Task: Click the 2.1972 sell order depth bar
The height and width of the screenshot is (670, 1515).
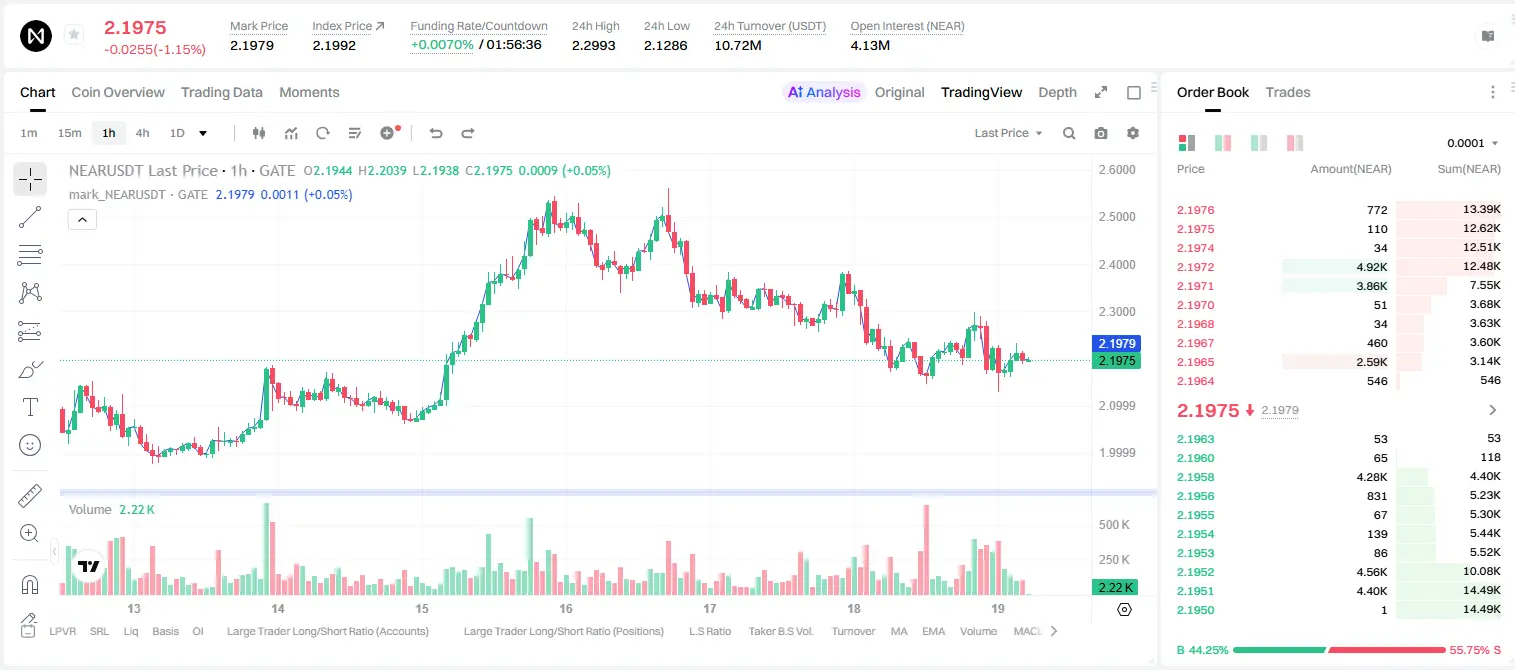Action: point(1339,267)
